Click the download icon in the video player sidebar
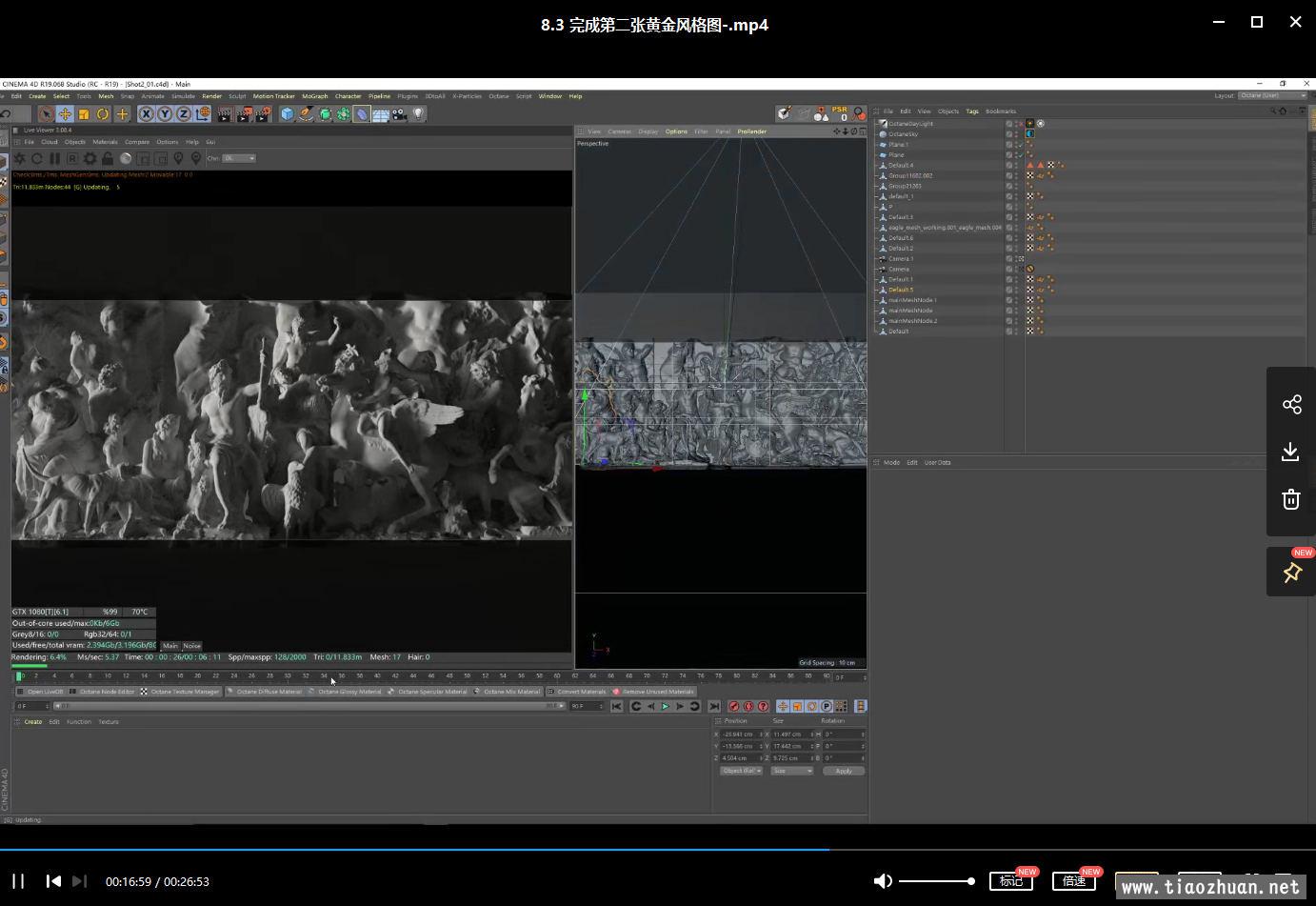 (1291, 452)
